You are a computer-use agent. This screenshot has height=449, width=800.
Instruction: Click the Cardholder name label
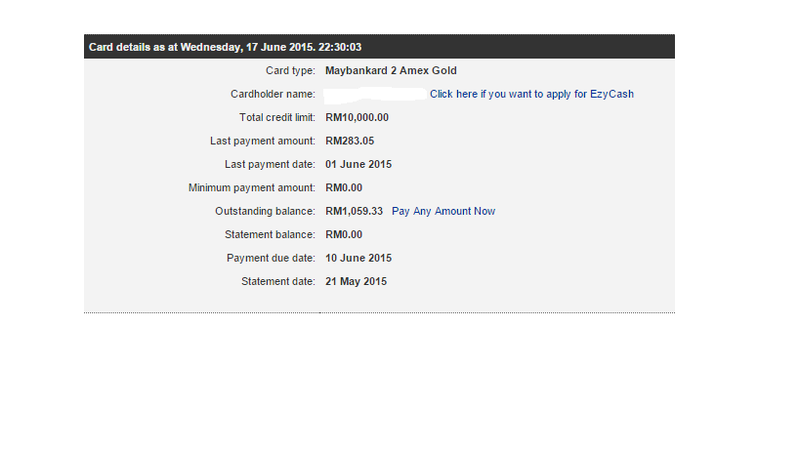[x=273, y=94]
